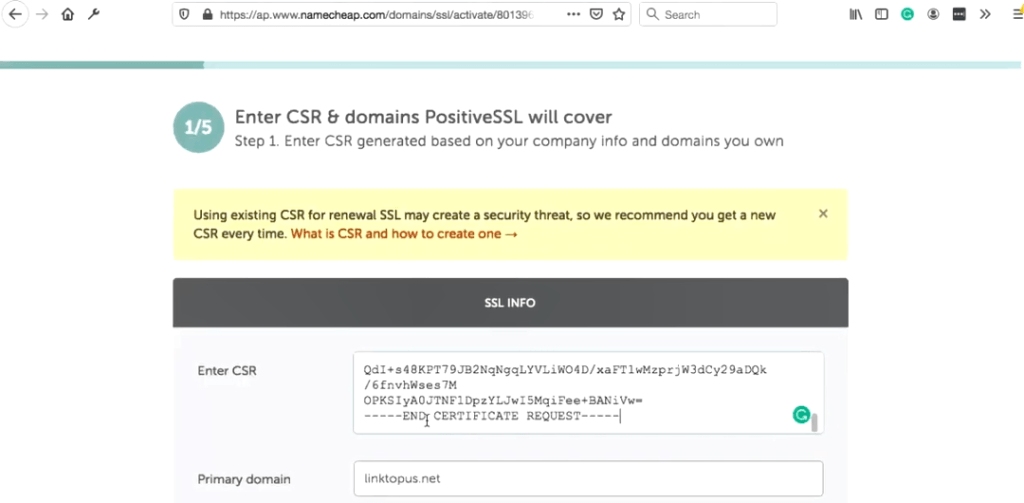1024x503 pixels.
Task: Click CSR line starting 'OPKSIyA0JTNF1'
Action: pyautogui.click(x=504, y=401)
